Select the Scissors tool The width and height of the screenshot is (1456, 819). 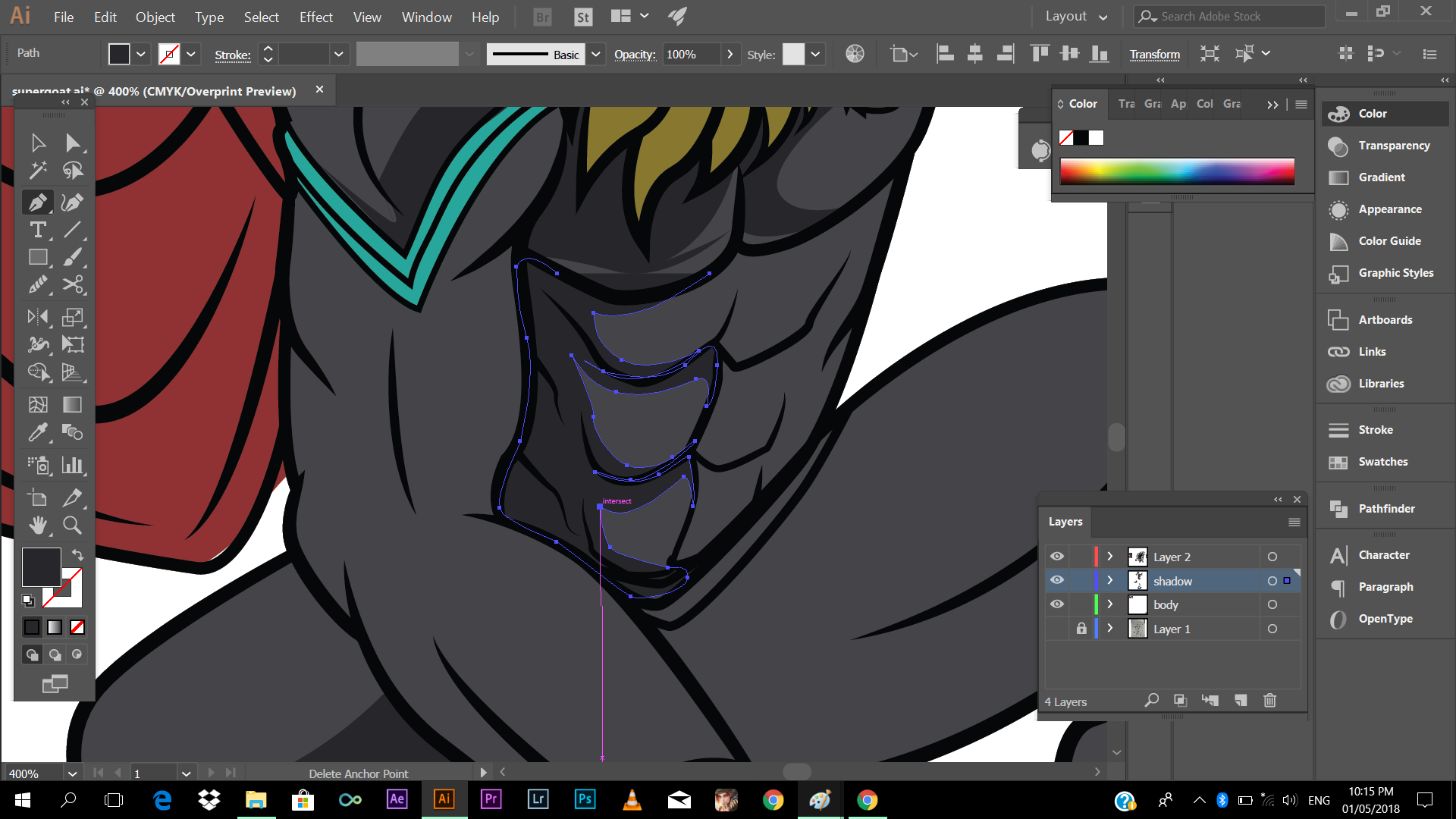(73, 284)
